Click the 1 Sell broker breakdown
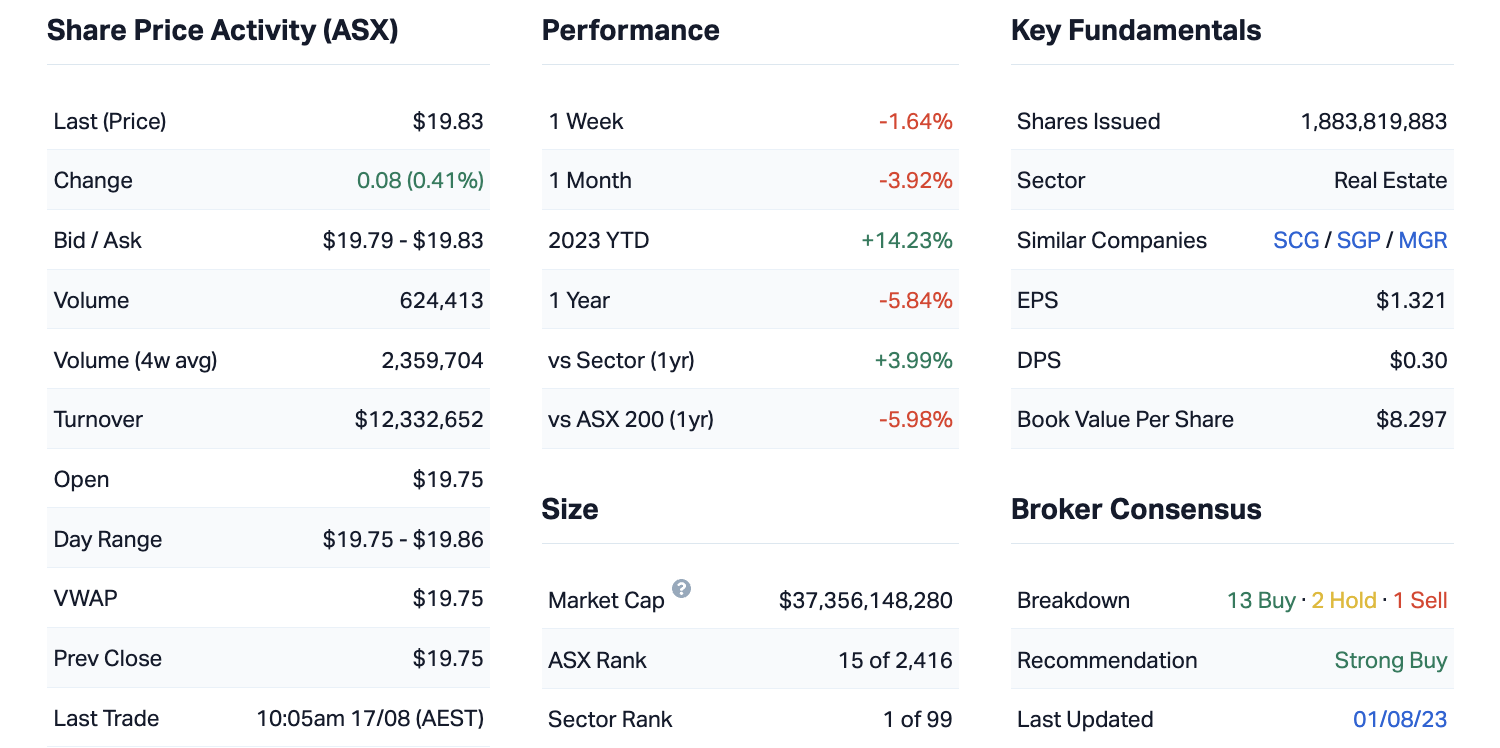 (x=1420, y=600)
